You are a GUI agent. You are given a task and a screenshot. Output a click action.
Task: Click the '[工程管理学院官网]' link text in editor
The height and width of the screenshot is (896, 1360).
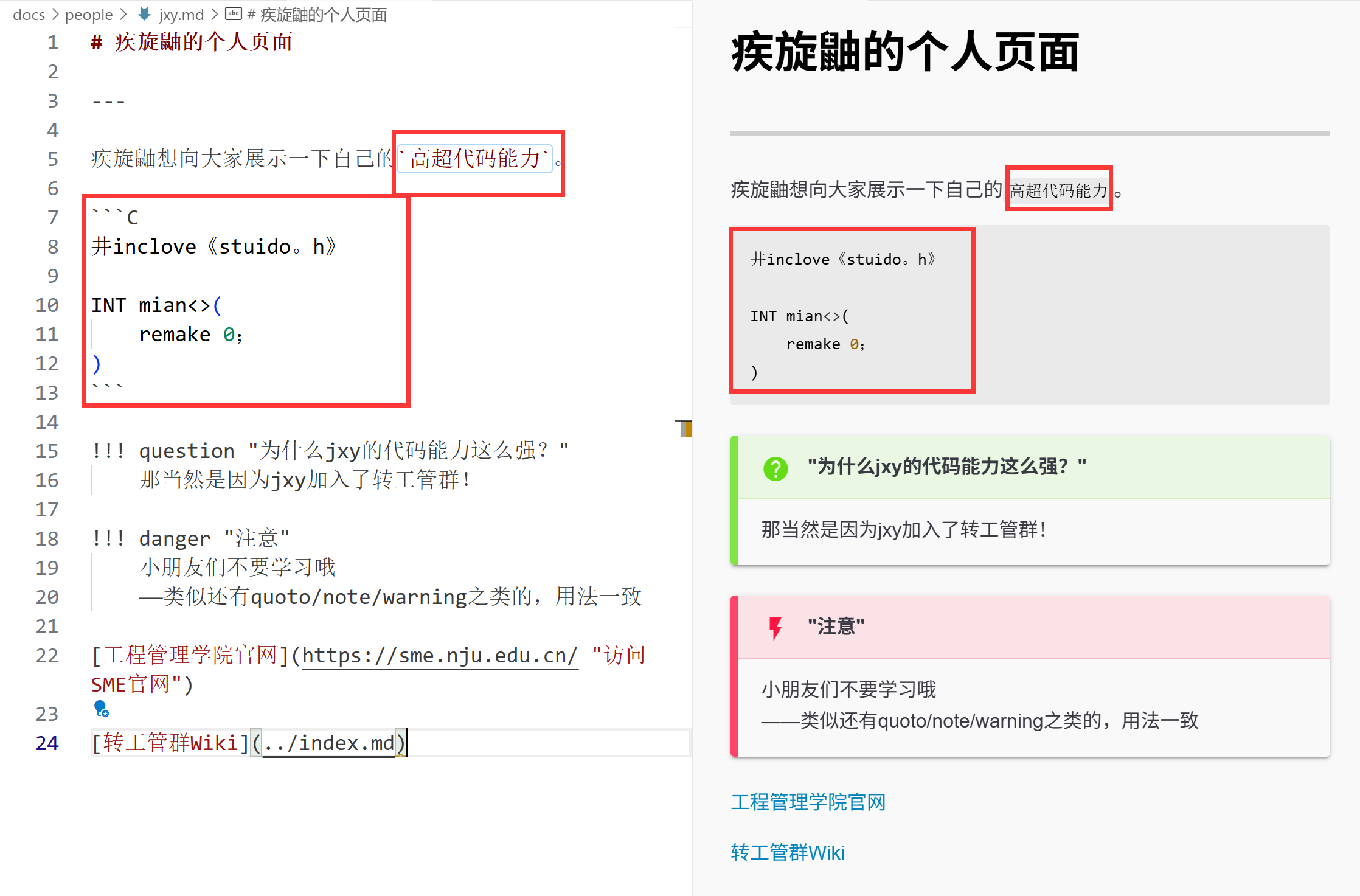tap(190, 656)
